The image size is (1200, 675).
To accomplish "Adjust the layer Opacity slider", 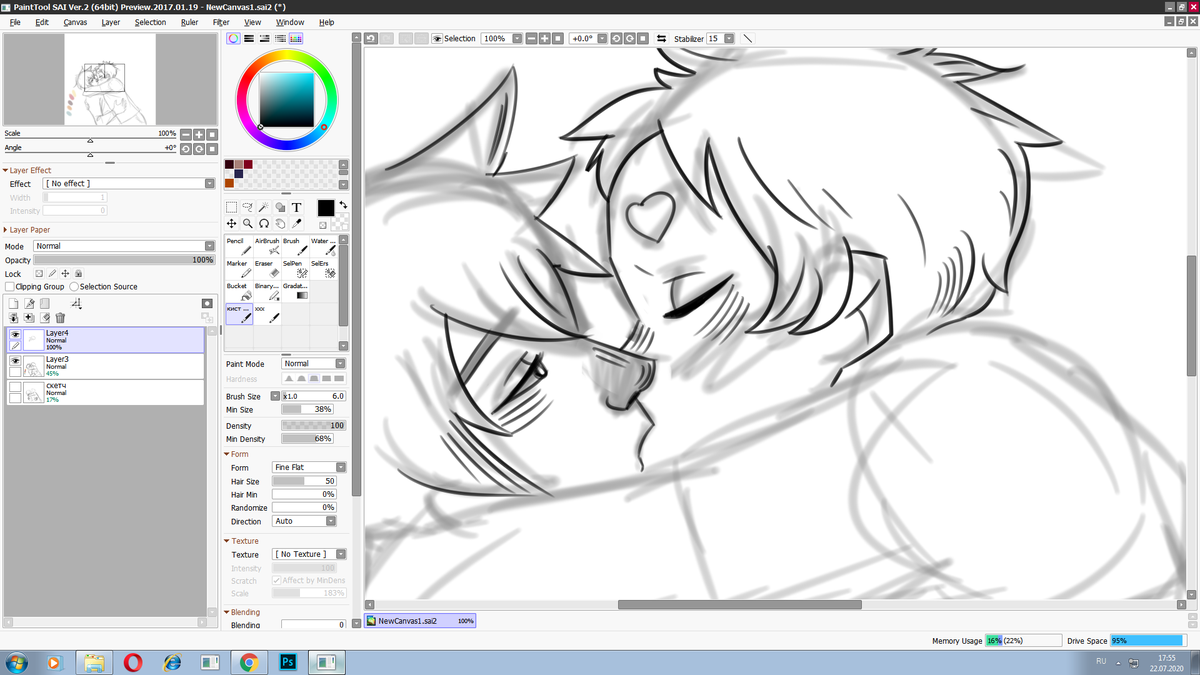I will [x=125, y=260].
